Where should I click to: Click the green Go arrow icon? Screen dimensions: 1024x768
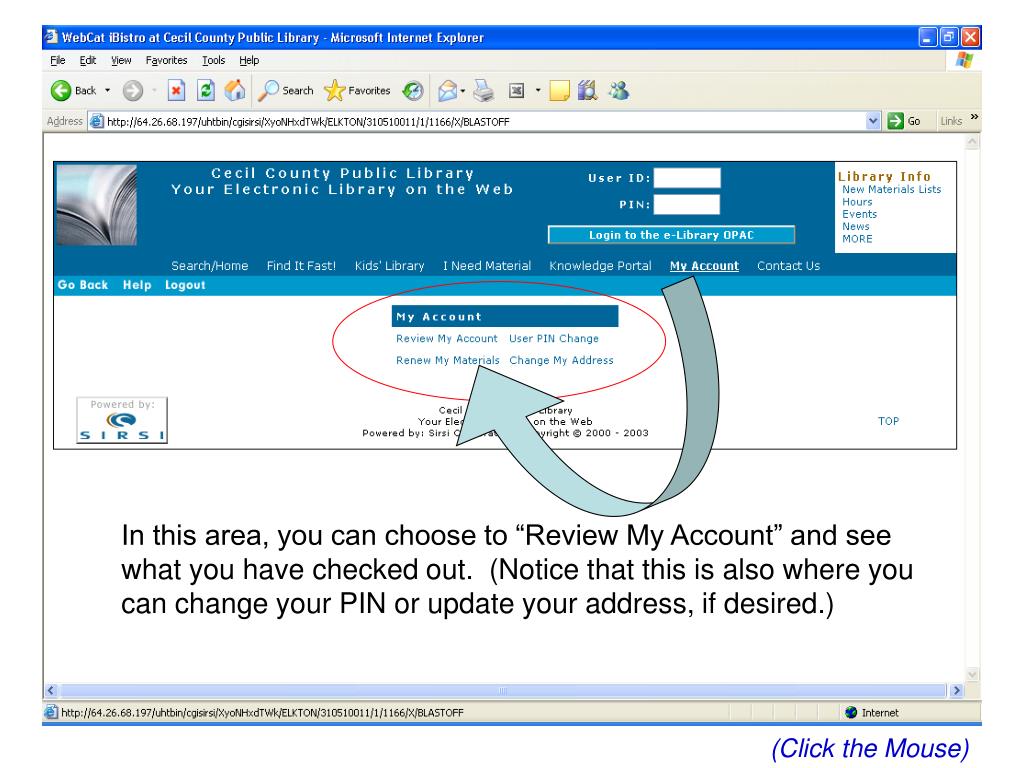(x=895, y=121)
